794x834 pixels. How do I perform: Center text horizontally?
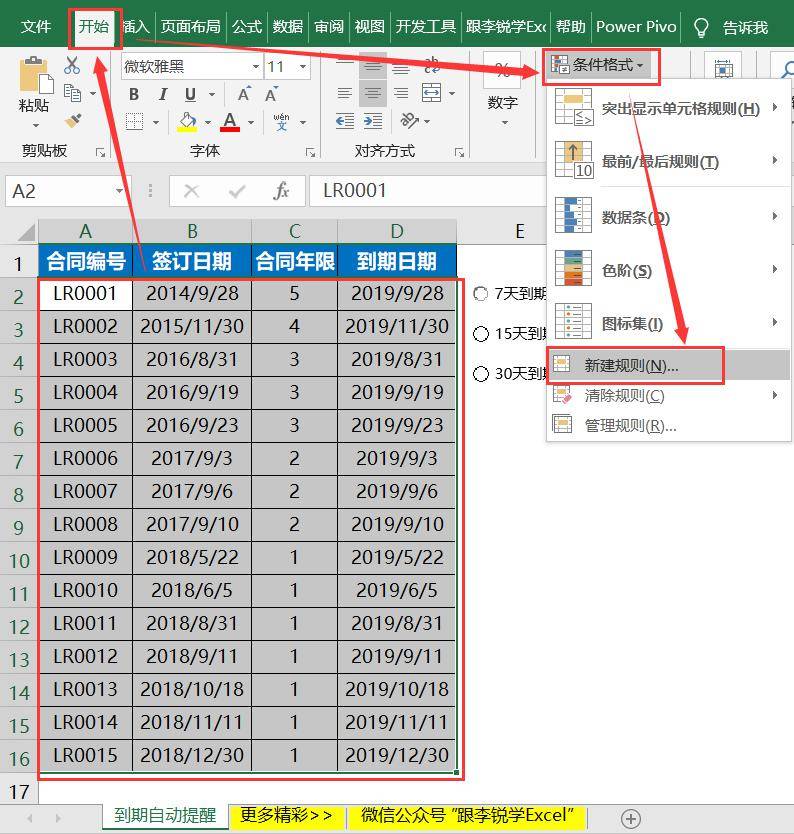pos(373,93)
